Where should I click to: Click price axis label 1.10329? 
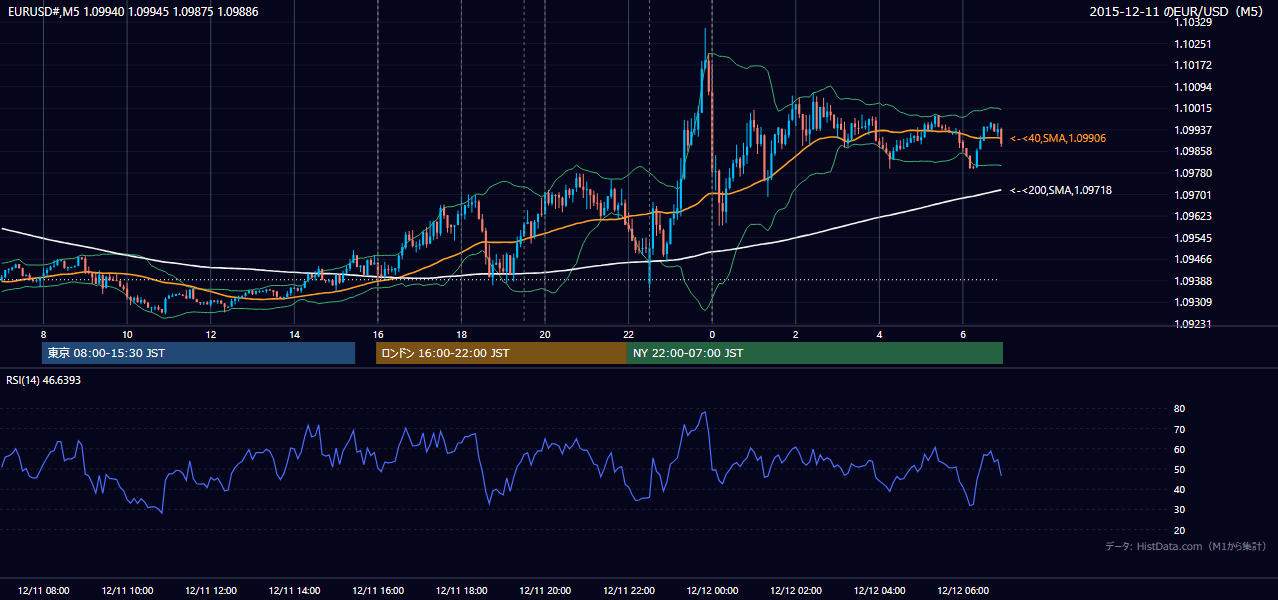1194,22
